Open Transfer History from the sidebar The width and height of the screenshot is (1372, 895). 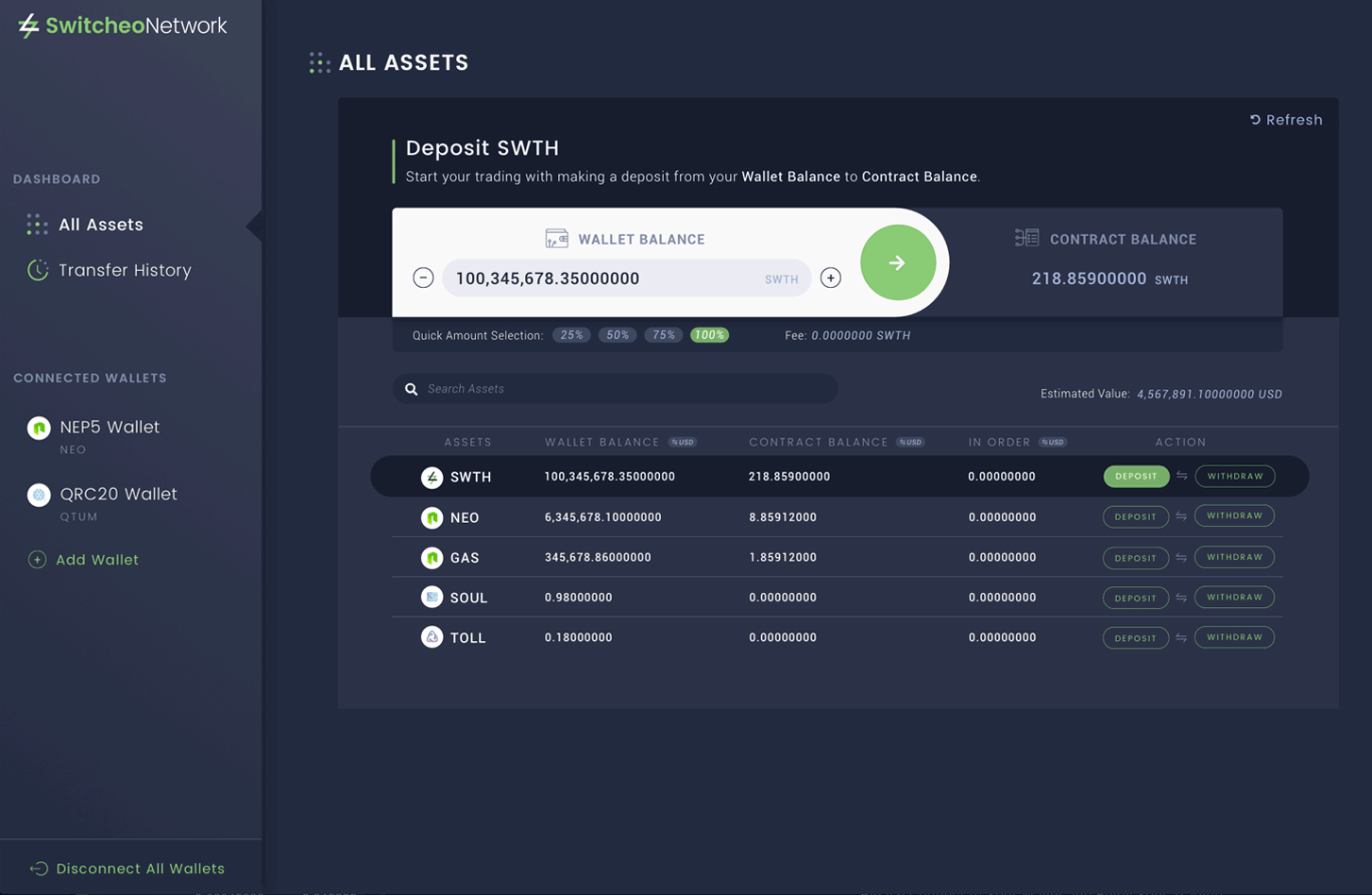coord(125,270)
